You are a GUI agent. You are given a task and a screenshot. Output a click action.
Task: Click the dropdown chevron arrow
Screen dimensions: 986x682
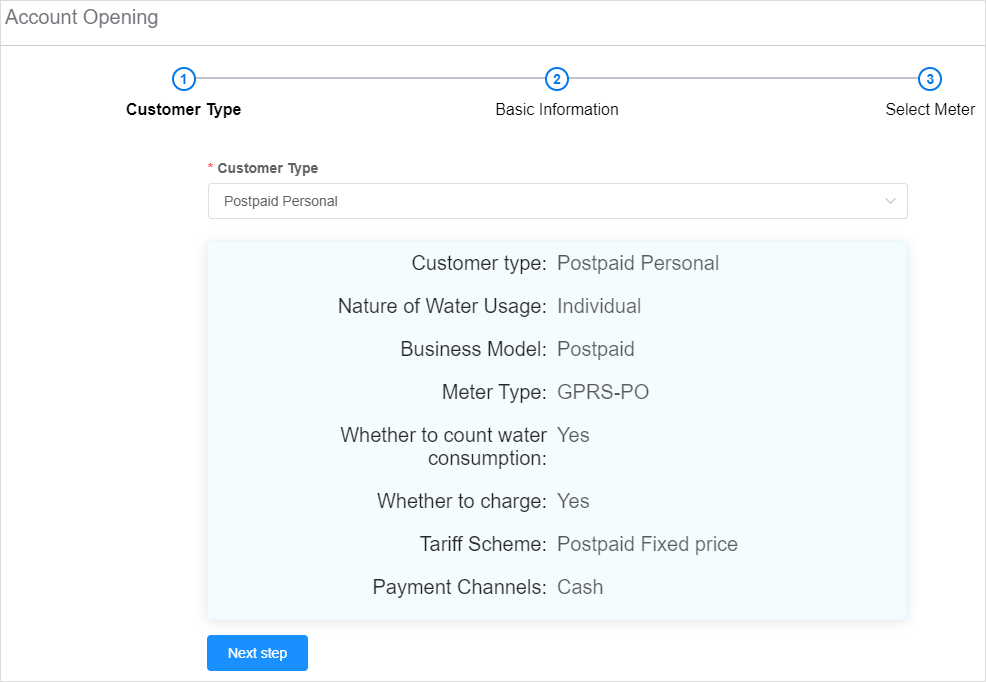click(x=890, y=201)
